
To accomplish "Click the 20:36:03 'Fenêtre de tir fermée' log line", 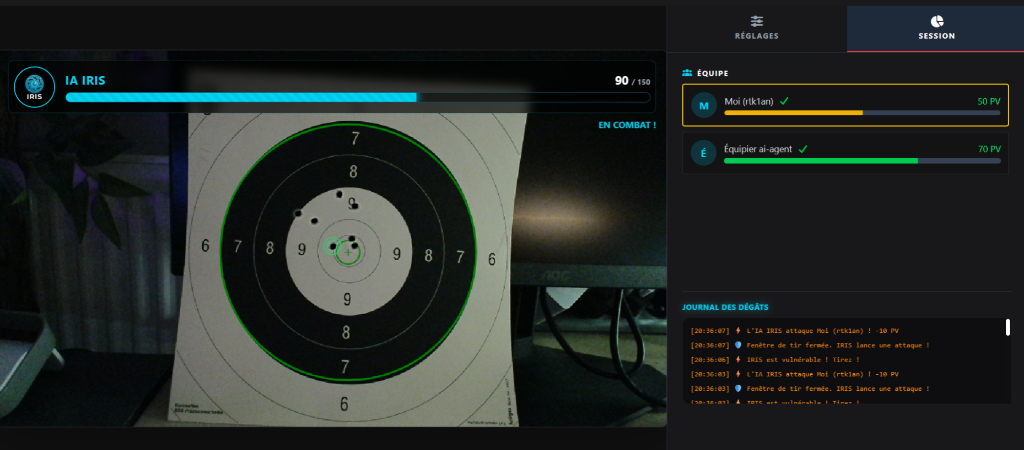I will pos(810,389).
